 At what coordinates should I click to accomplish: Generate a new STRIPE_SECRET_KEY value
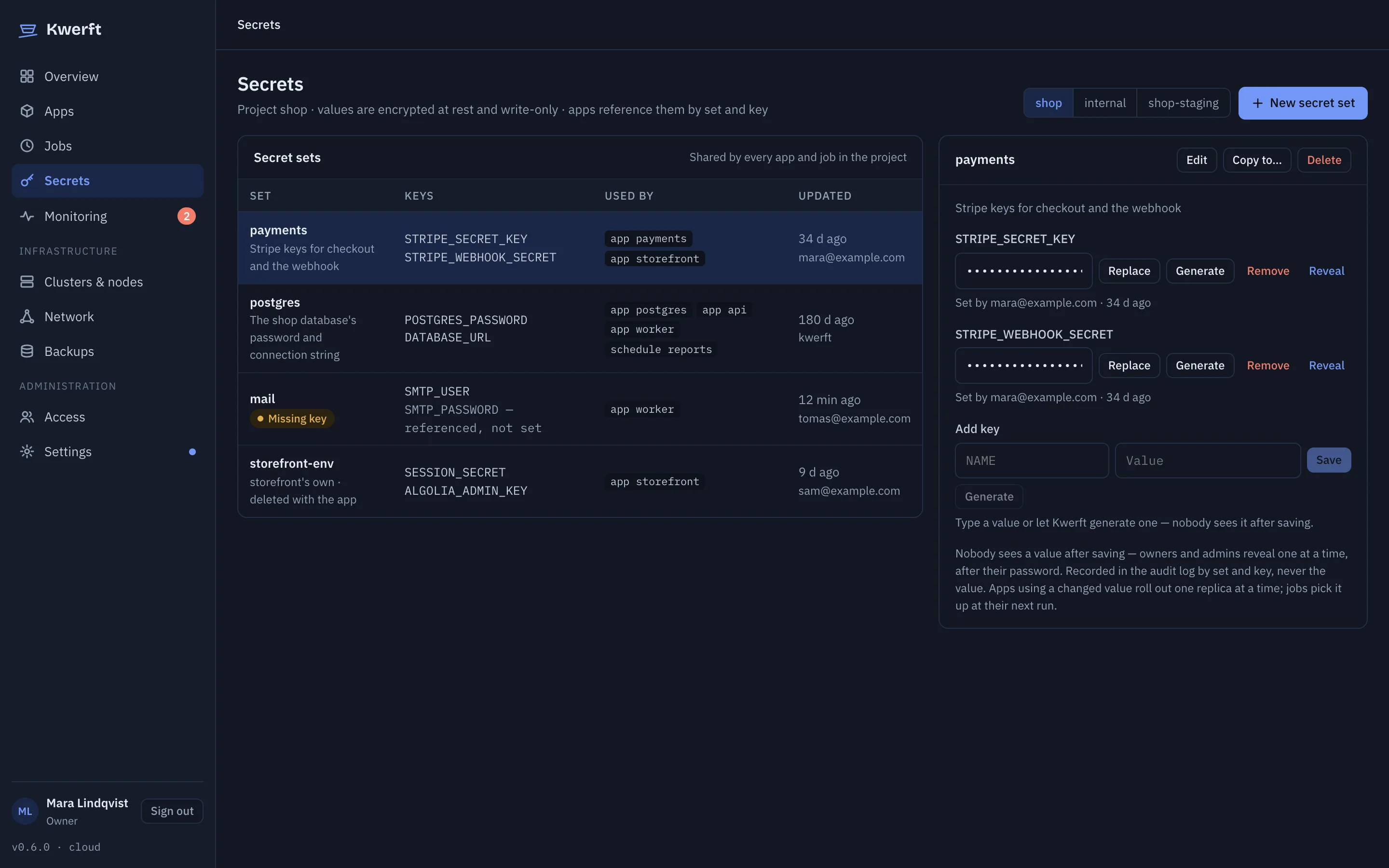(x=1200, y=271)
